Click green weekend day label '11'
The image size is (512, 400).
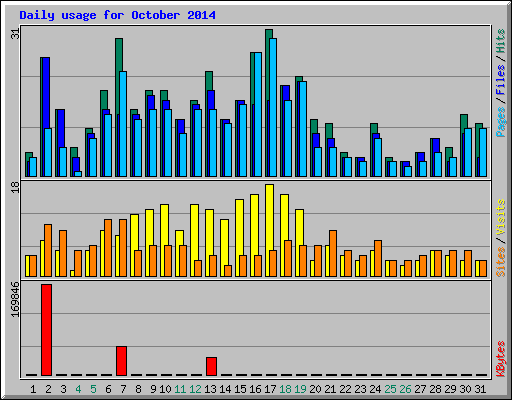(x=180, y=389)
